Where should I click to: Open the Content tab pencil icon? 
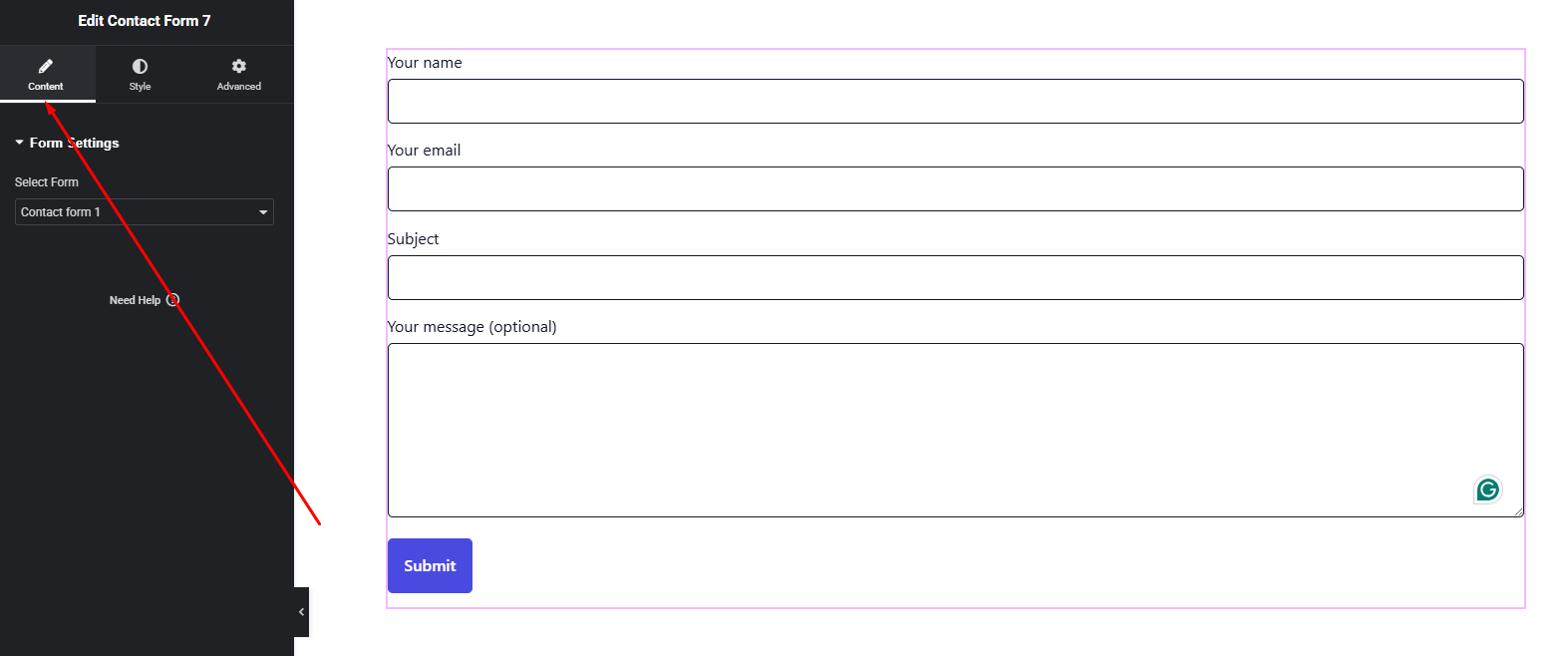(46, 67)
